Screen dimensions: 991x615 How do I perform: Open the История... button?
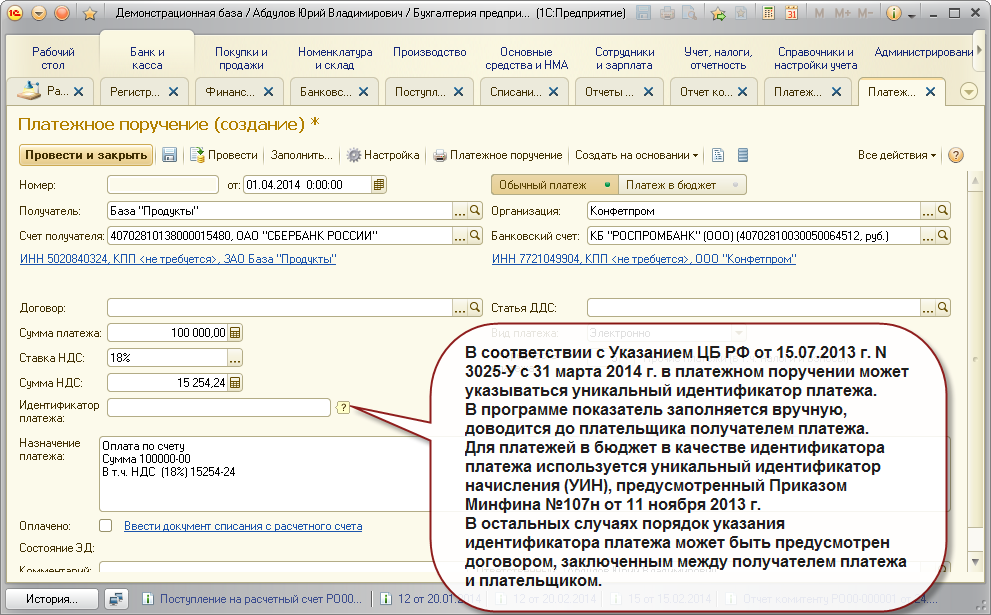pyautogui.click(x=52, y=599)
